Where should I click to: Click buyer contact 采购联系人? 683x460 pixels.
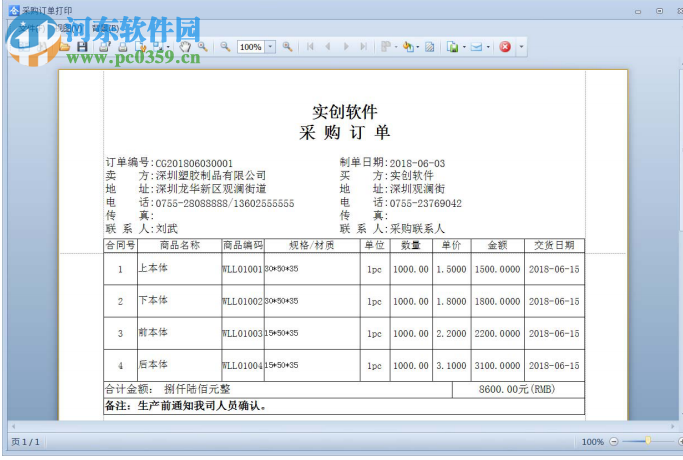pyautogui.click(x=417, y=229)
